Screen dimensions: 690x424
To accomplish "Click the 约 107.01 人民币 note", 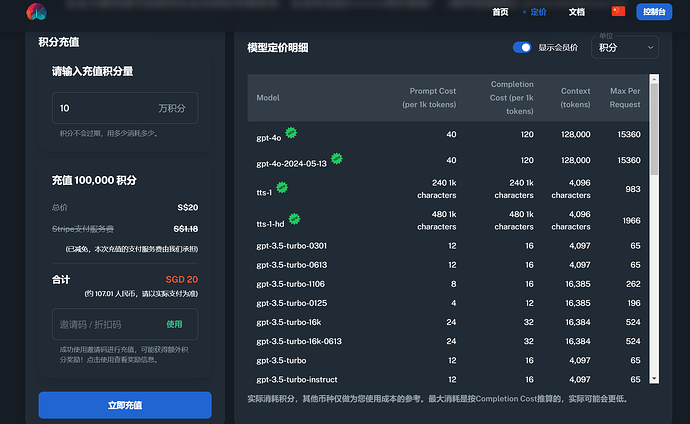I will (141, 293).
